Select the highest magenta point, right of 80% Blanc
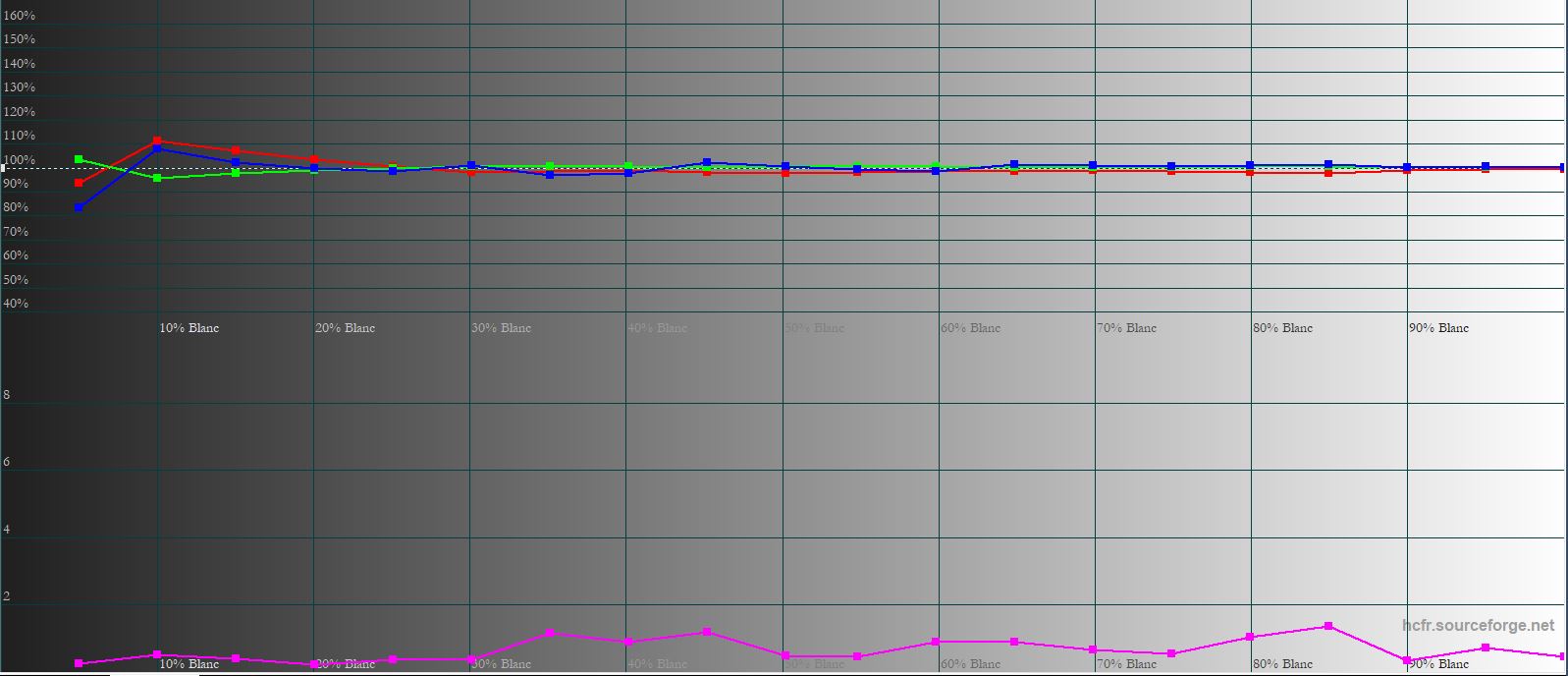1568x676 pixels. click(1328, 626)
